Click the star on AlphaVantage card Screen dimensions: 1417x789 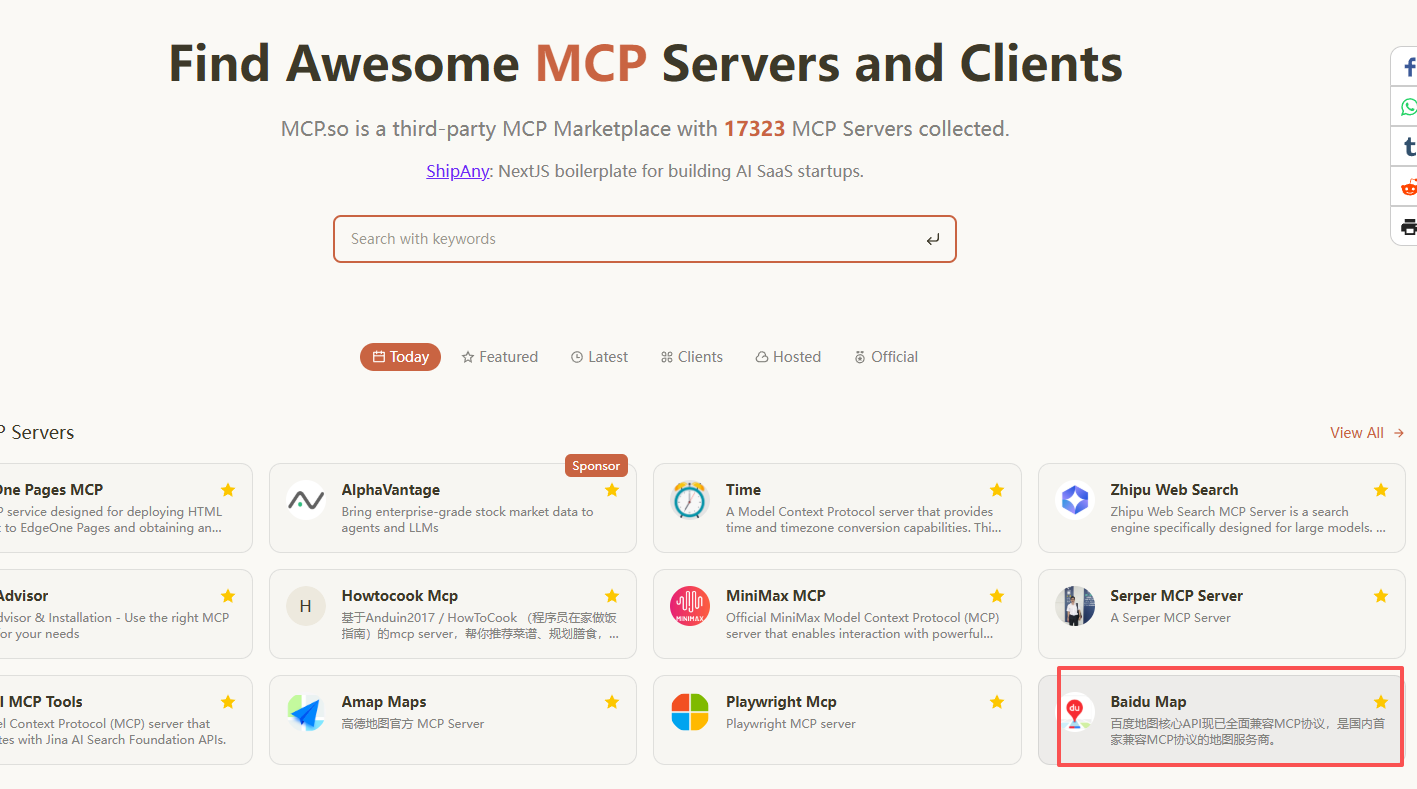coord(612,490)
